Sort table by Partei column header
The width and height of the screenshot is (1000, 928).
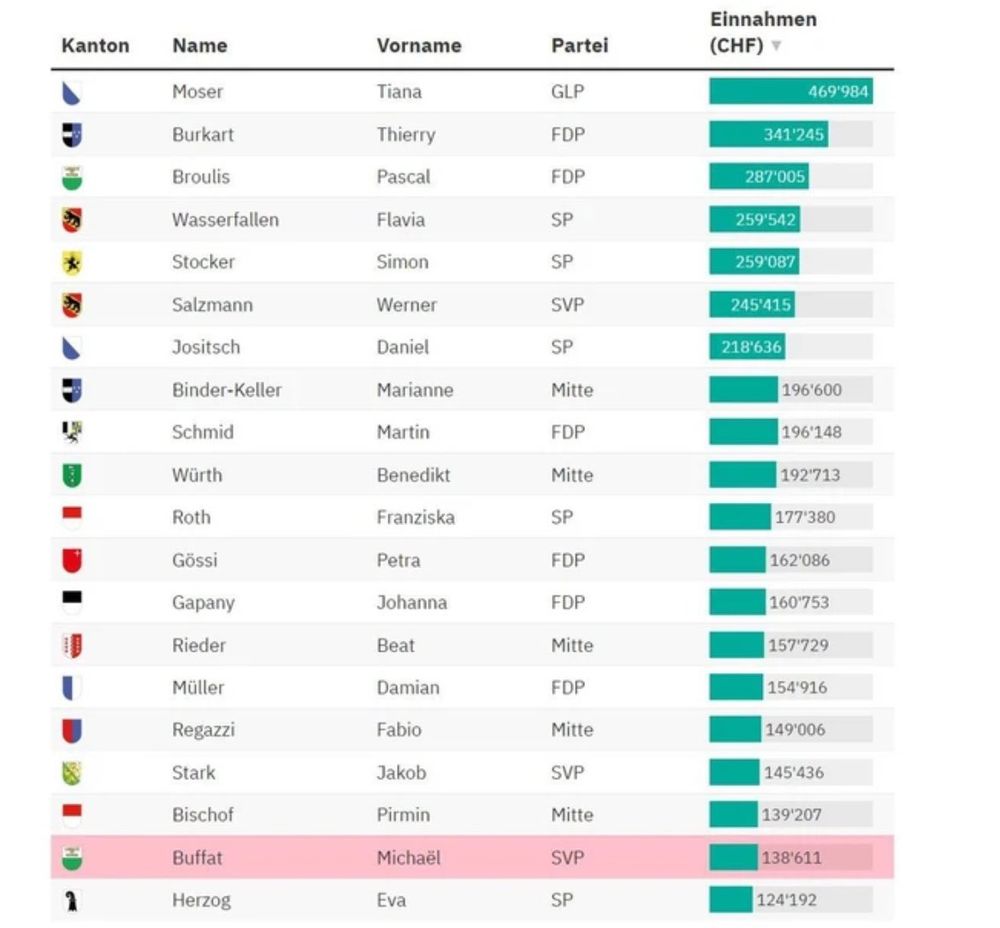580,45
